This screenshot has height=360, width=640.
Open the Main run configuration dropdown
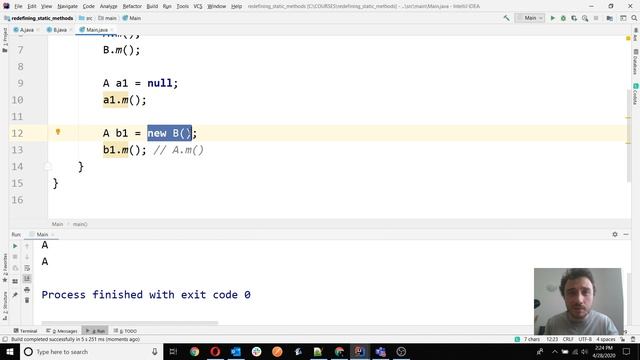pos(530,18)
